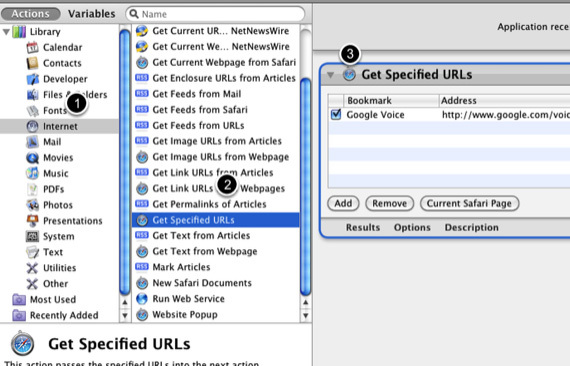Select Get Current Webpage from Safari
Image resolution: width=570 pixels, height=366 pixels.
coord(216,62)
